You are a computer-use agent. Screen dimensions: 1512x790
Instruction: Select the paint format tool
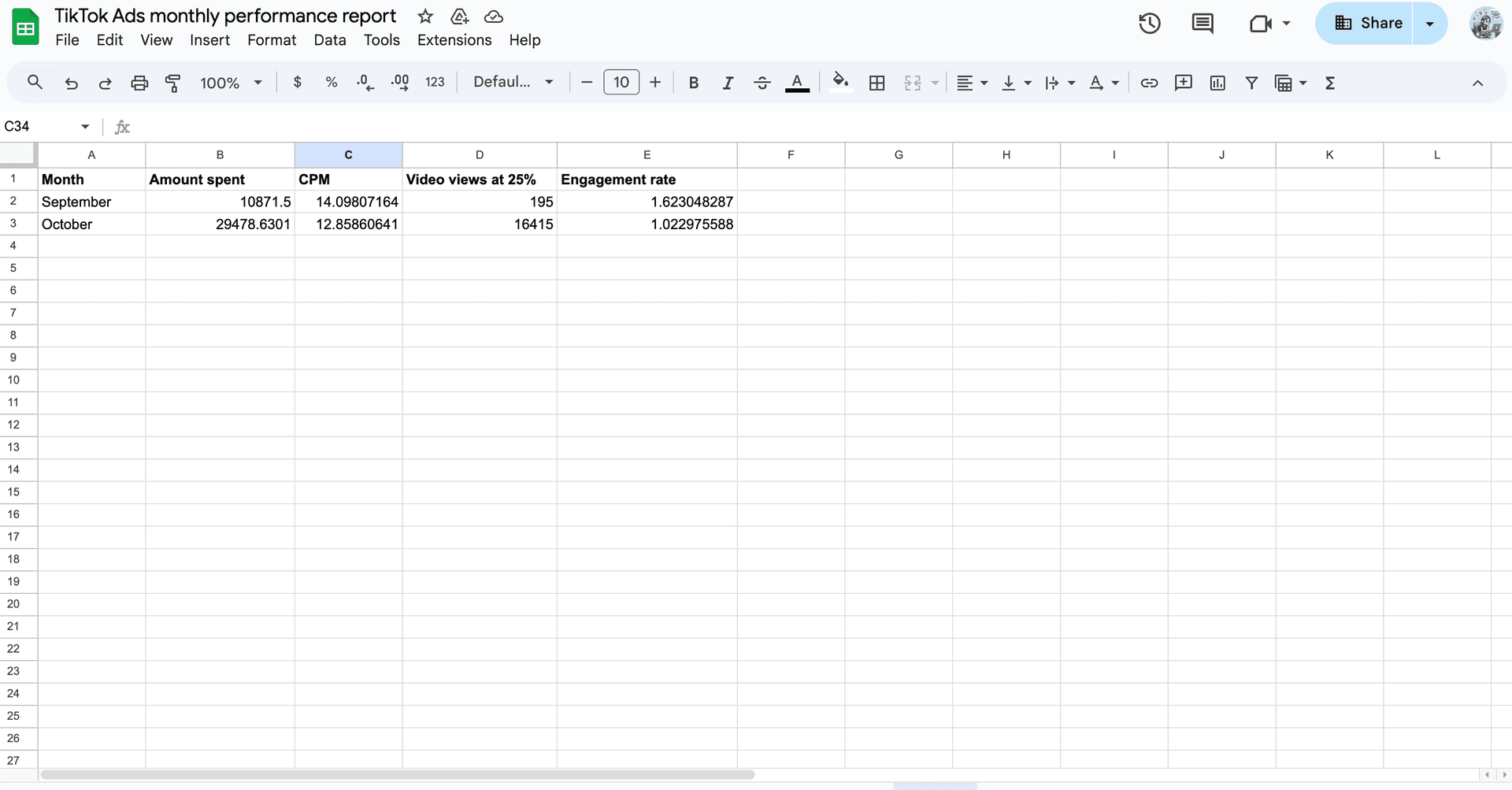point(173,82)
